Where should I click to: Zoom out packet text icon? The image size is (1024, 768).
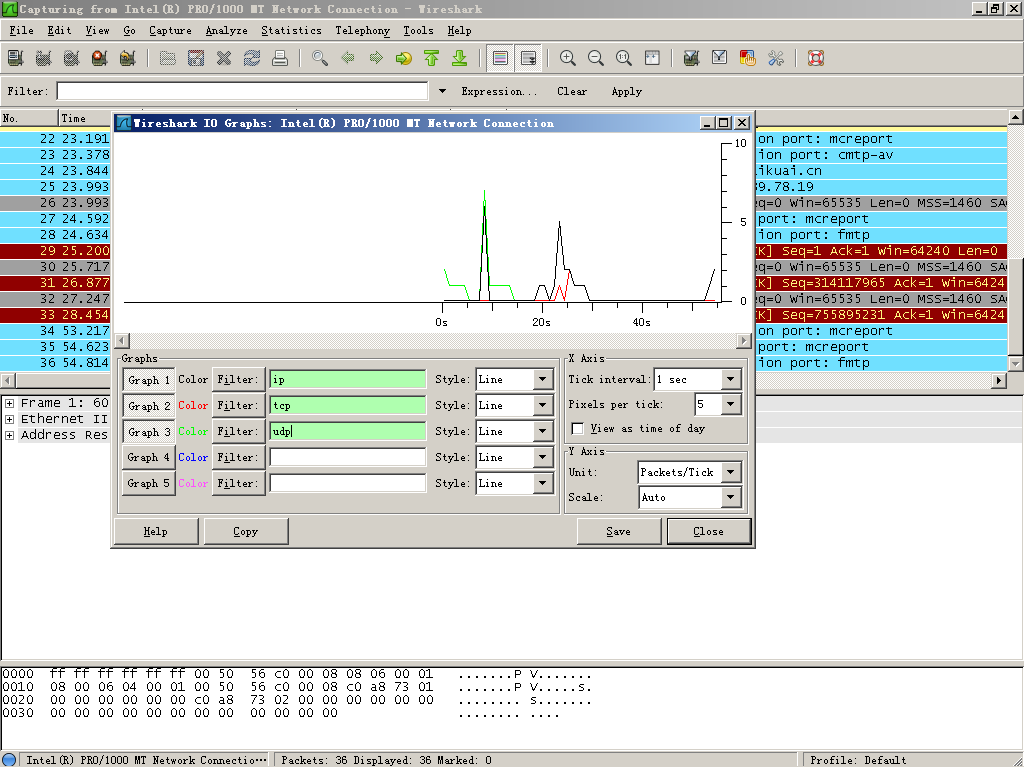(x=596, y=58)
